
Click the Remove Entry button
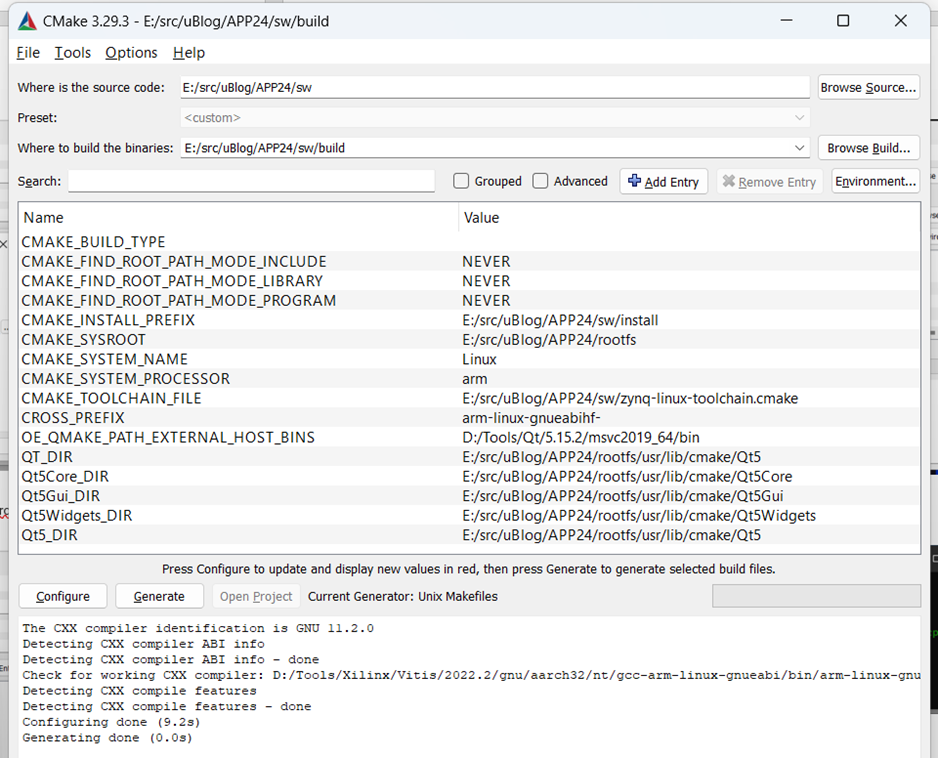pyautogui.click(x=769, y=181)
